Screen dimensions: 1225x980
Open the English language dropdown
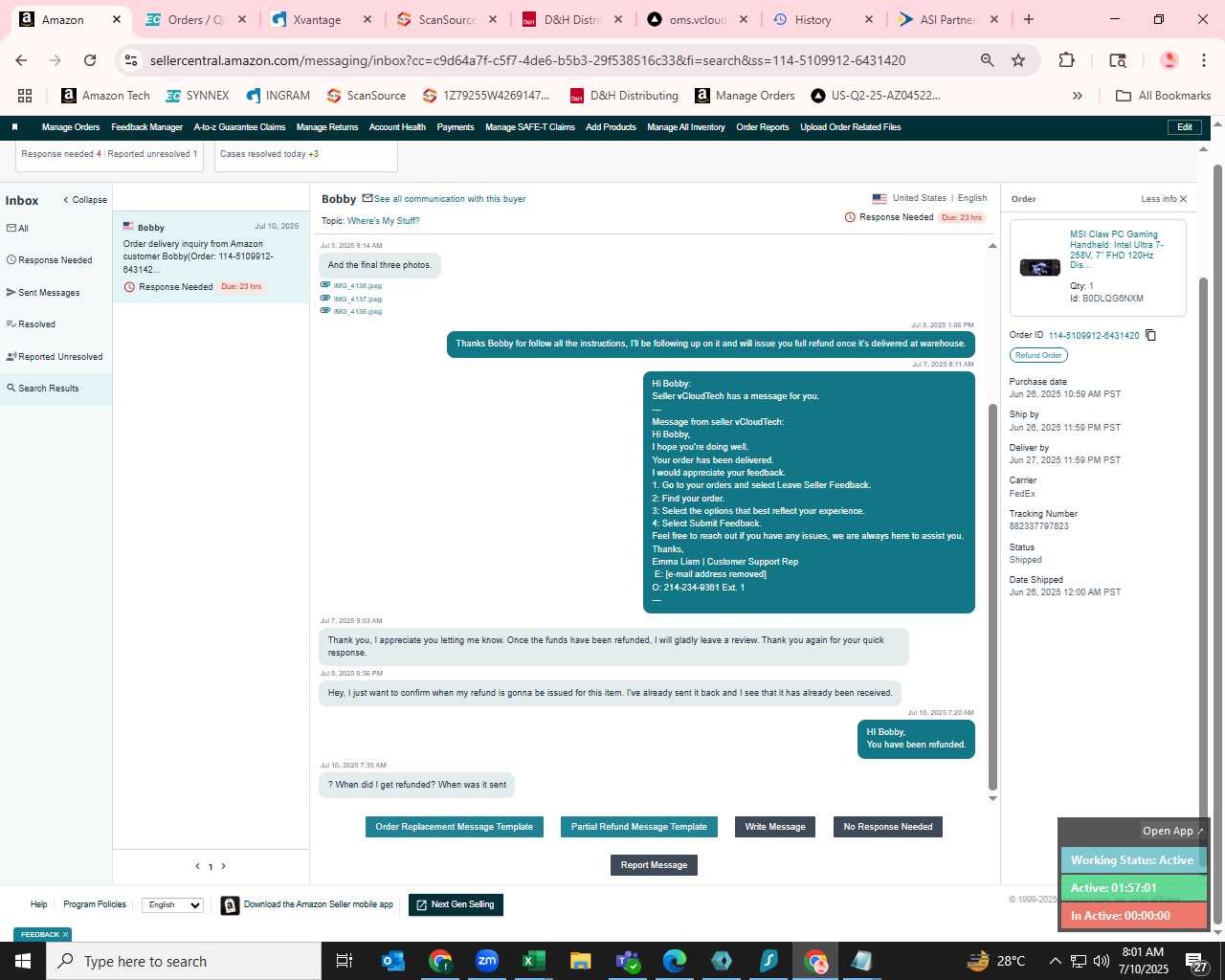[x=172, y=904]
